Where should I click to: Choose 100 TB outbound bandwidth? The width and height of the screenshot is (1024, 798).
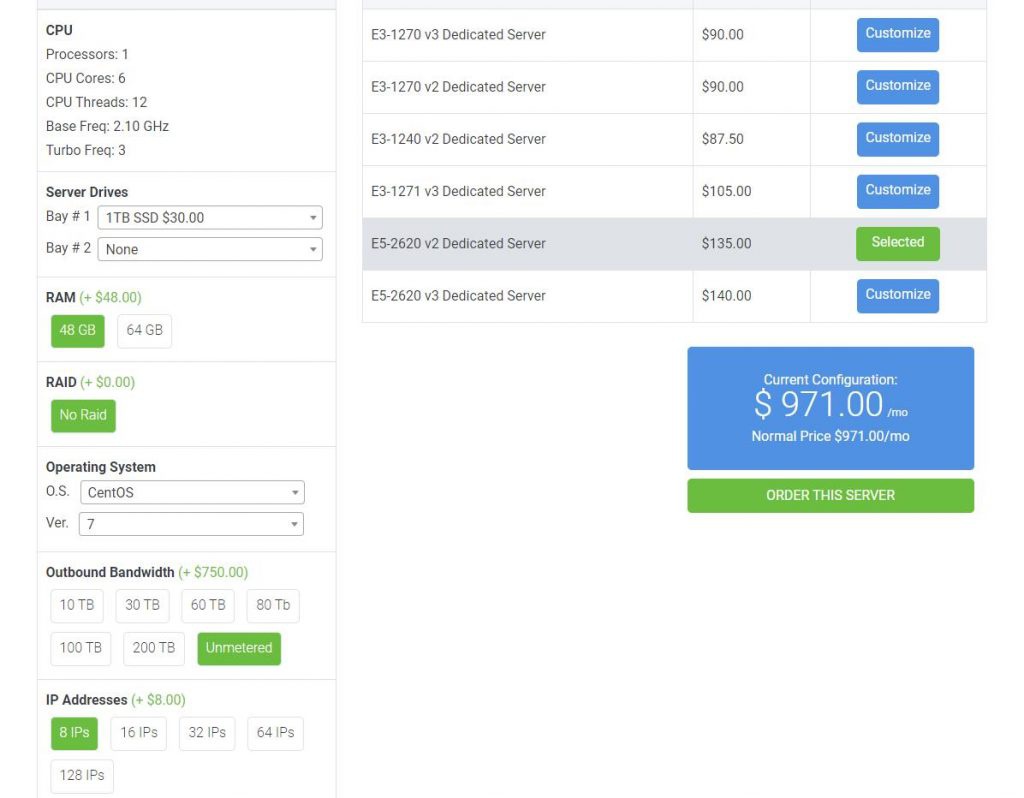[x=80, y=648]
